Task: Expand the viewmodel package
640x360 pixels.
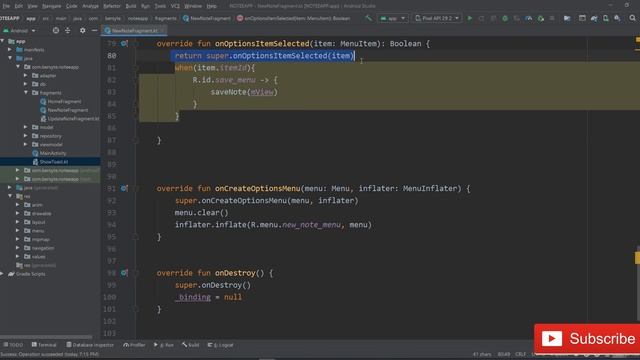Action: click(x=26, y=144)
